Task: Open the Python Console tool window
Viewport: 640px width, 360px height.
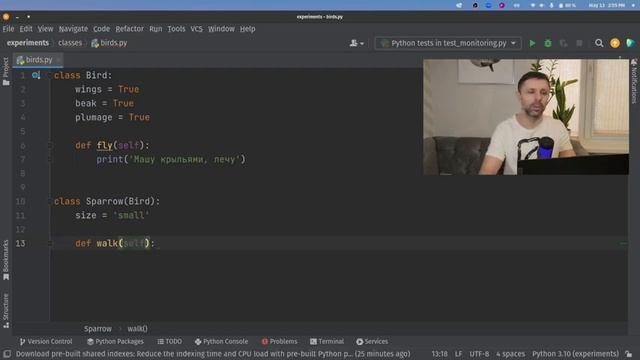Action: point(221,342)
